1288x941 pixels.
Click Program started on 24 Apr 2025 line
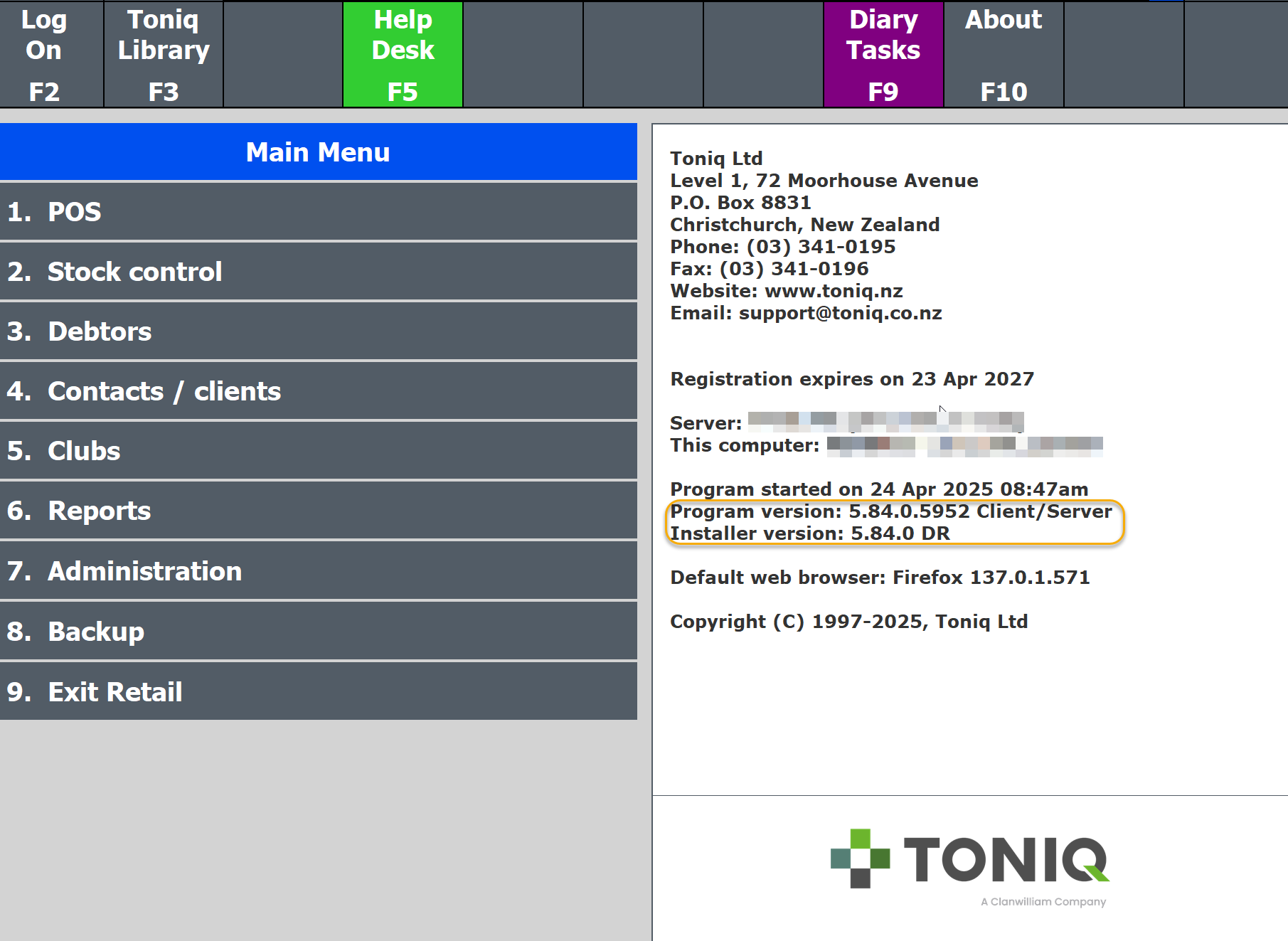879,489
